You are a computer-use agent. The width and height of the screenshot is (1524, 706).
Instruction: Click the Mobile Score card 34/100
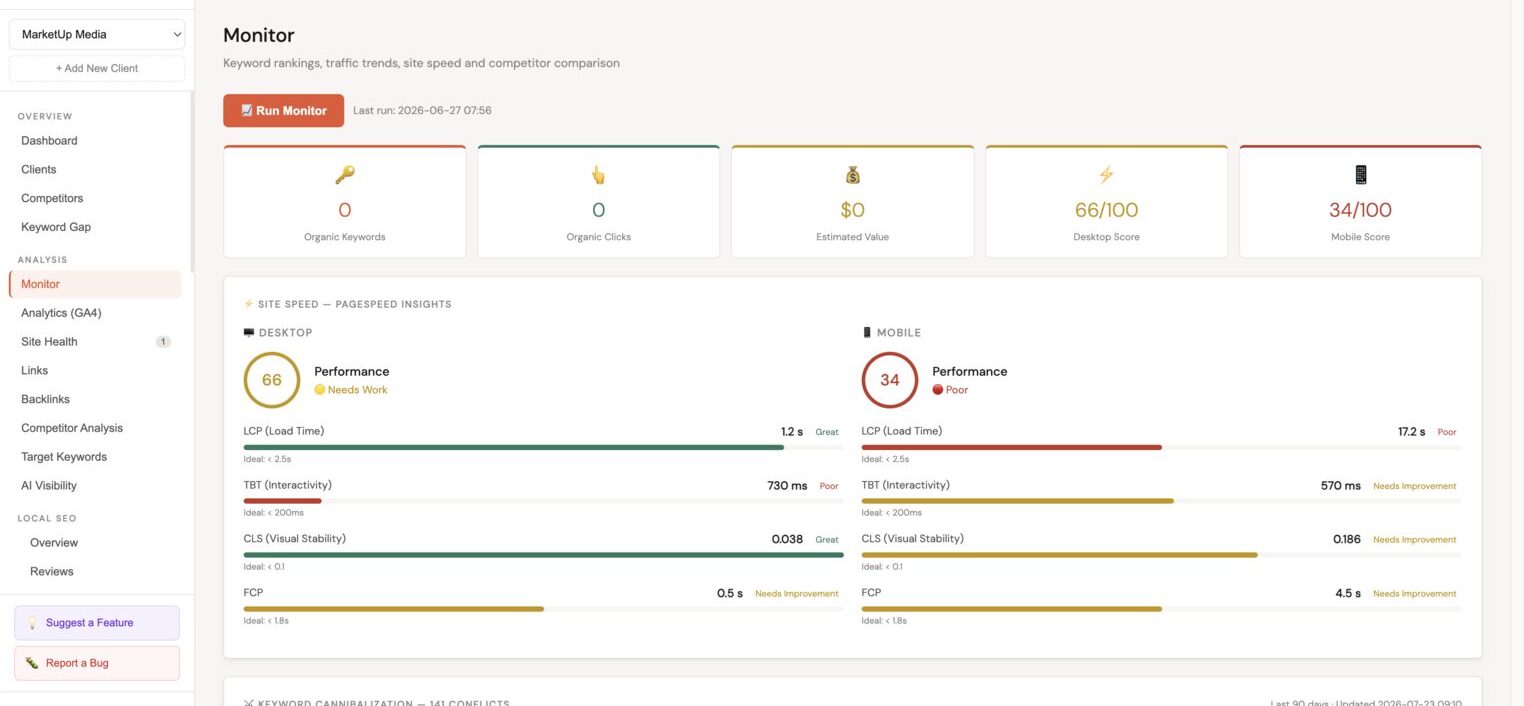tap(1360, 202)
